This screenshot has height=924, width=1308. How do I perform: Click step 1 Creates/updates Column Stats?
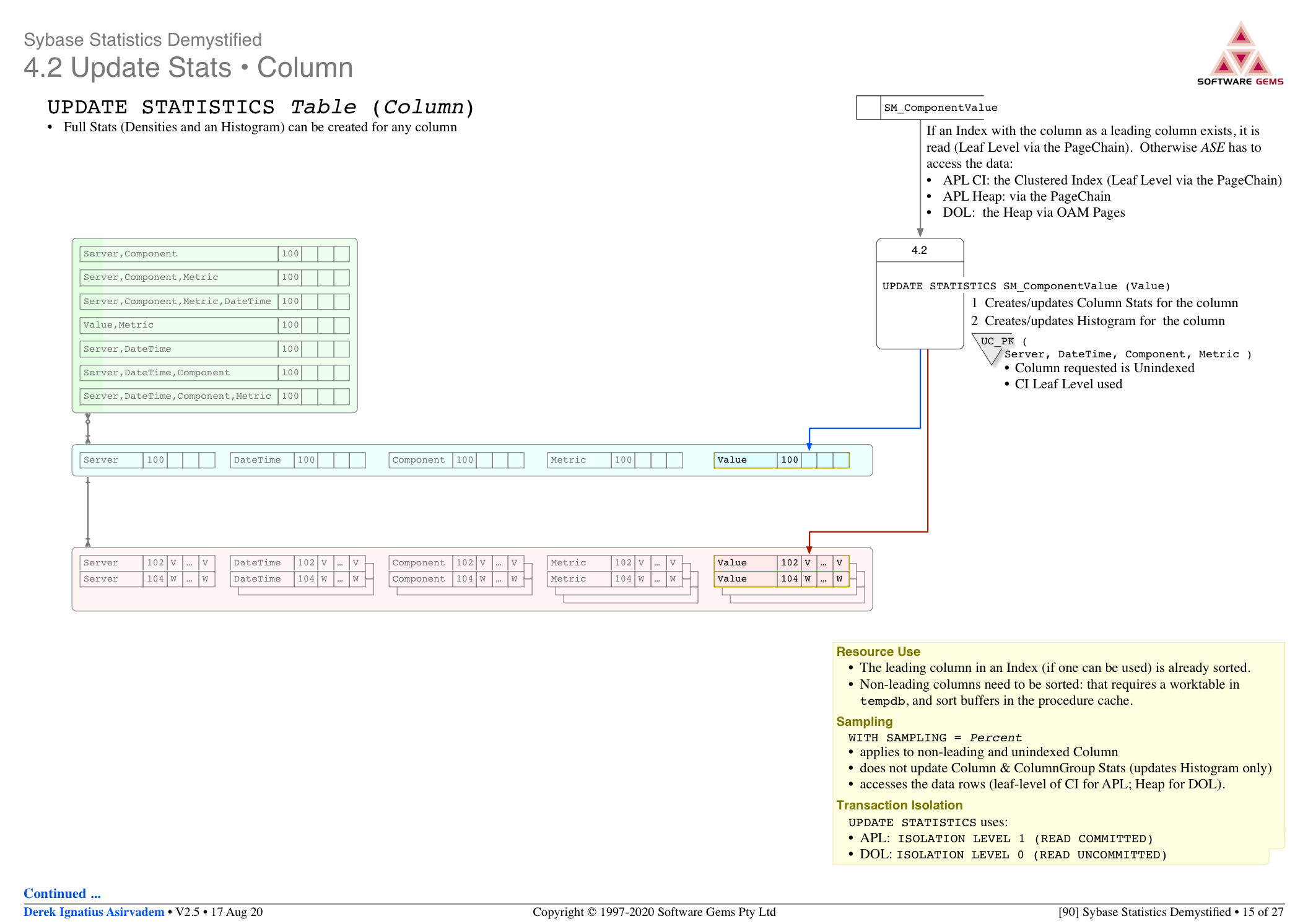coord(1105,303)
